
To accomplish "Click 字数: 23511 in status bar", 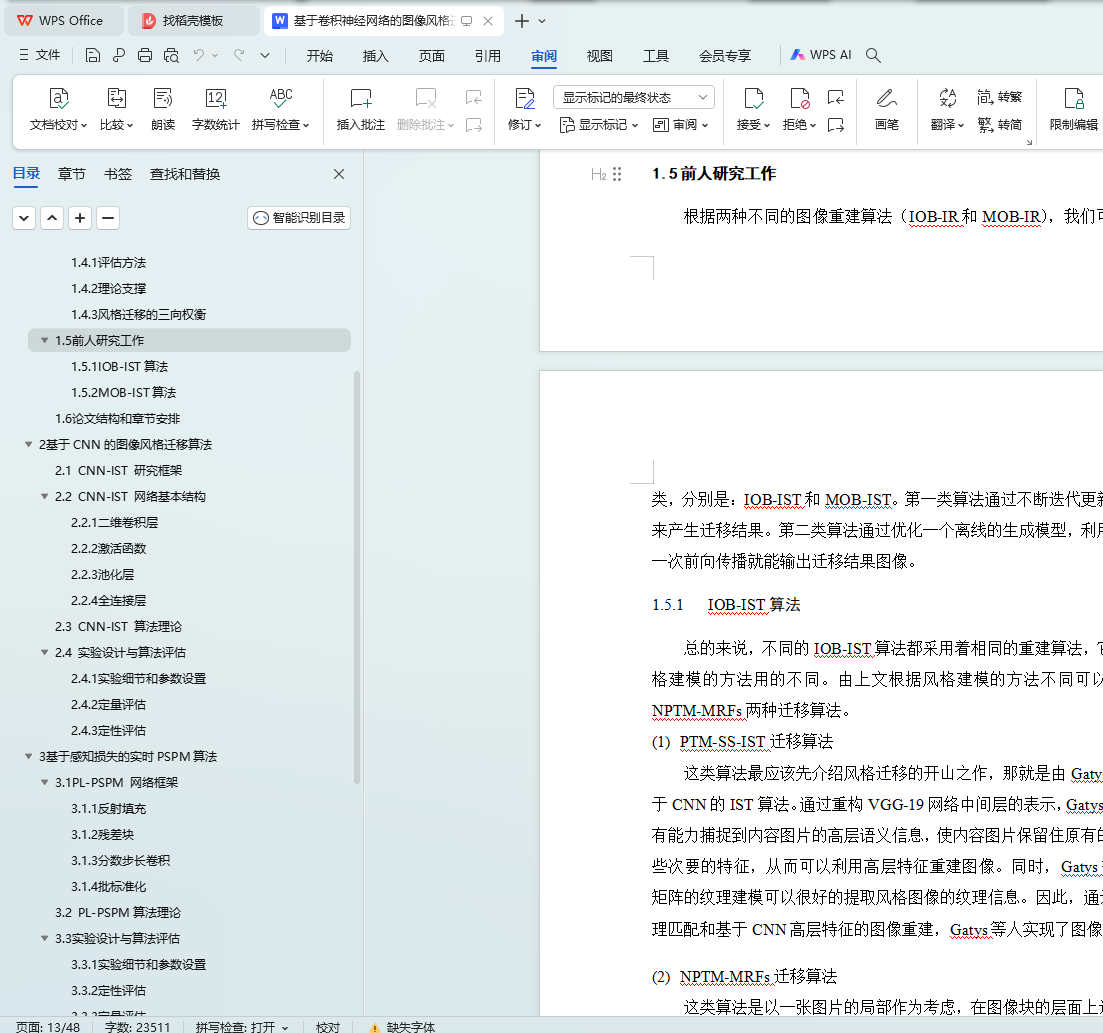I will coord(137,1027).
